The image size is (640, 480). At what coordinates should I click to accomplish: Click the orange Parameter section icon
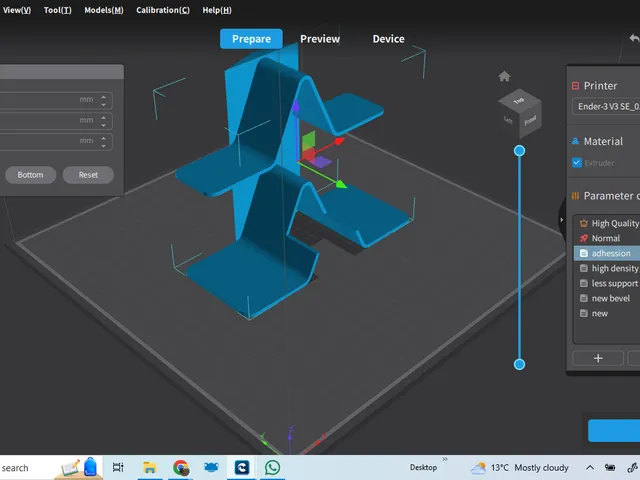[x=576, y=196]
